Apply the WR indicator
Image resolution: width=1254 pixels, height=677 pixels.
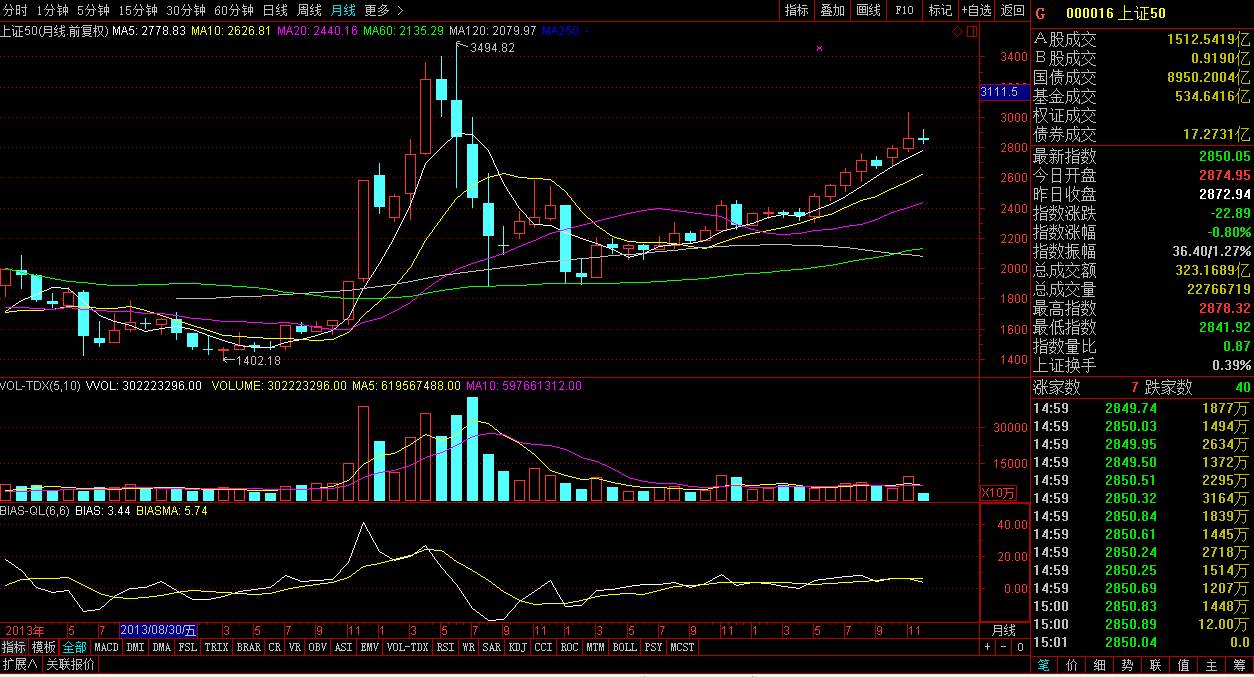click(468, 647)
